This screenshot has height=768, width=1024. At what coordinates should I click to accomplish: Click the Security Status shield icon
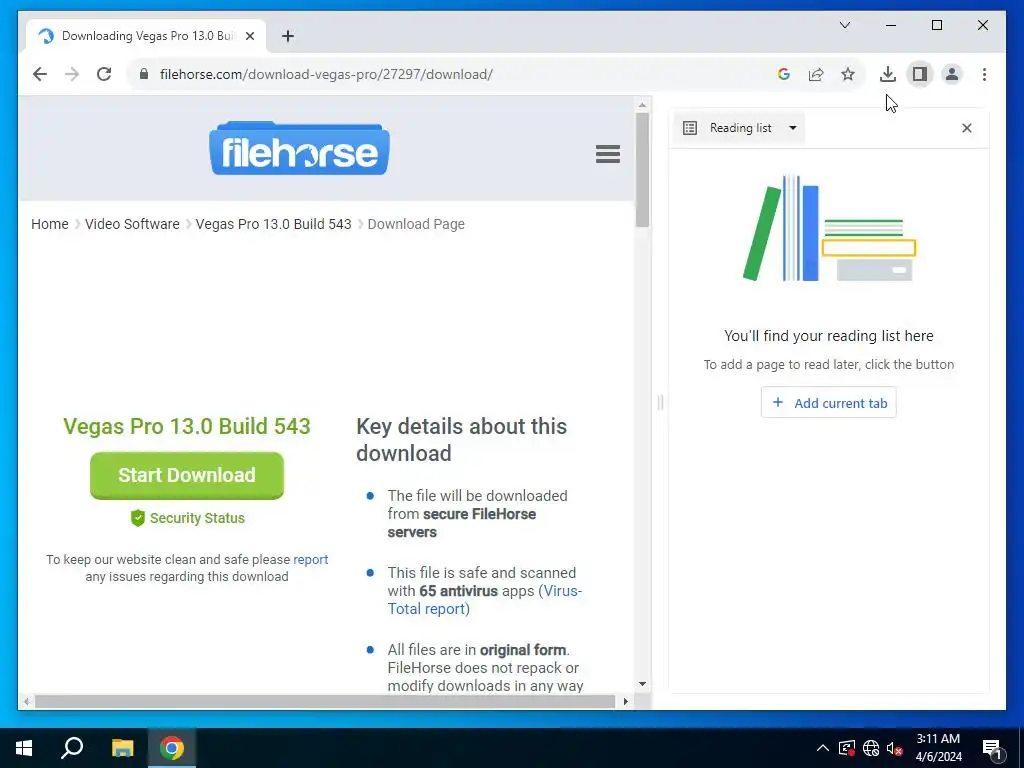[137, 518]
